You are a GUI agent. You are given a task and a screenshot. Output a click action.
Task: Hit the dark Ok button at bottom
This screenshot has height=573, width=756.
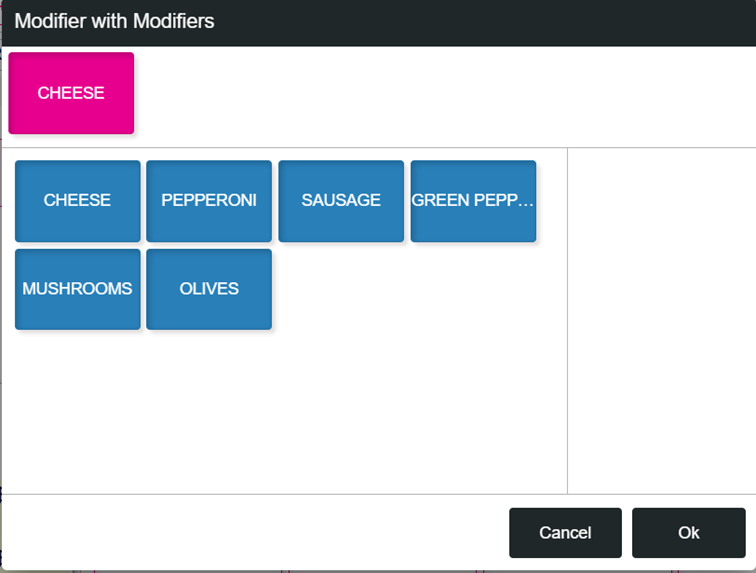click(688, 533)
